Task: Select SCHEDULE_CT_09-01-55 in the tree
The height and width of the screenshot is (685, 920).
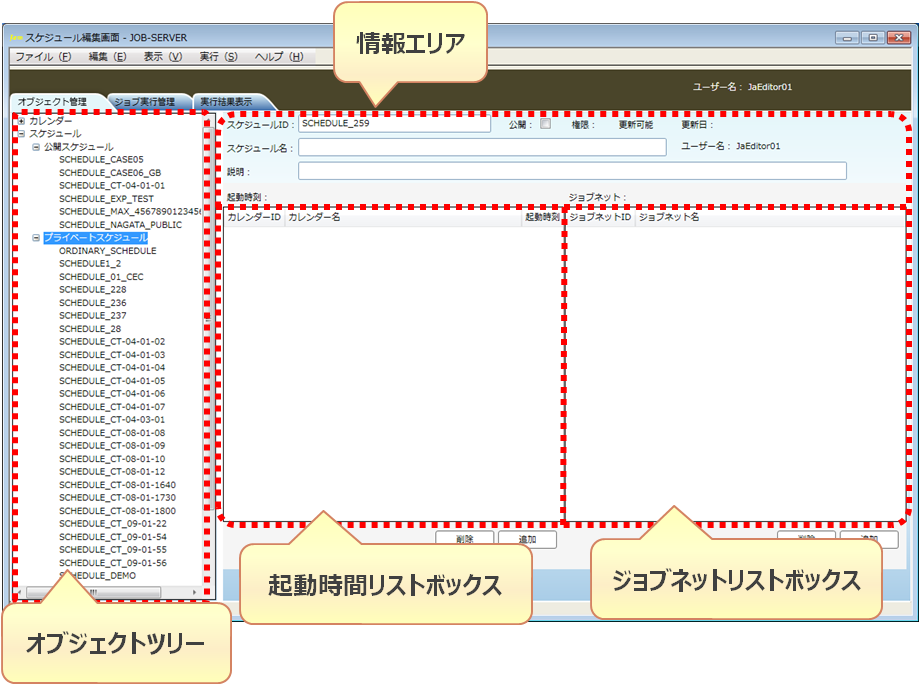Action: tap(113, 550)
